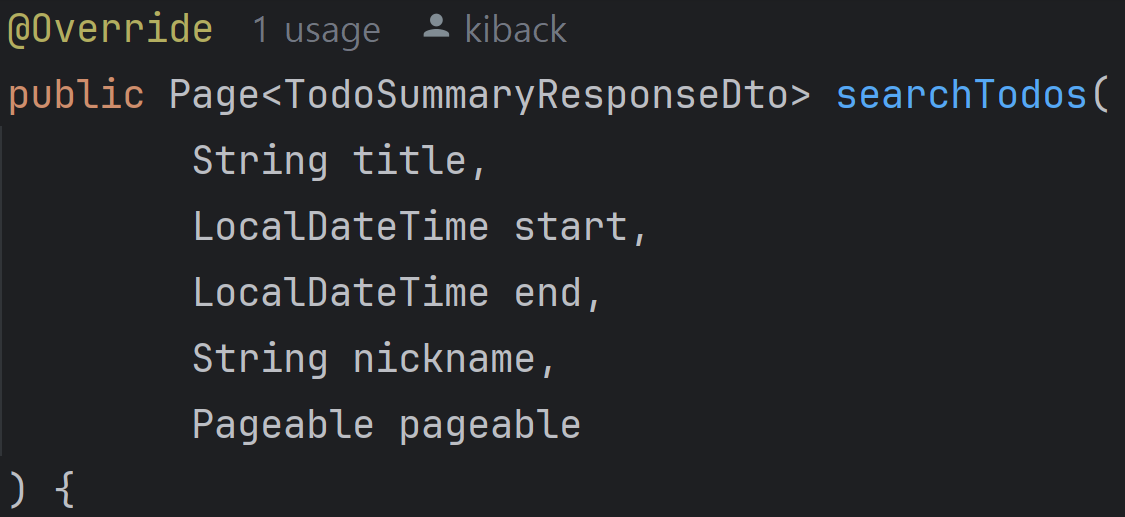Click the opening curly brace
The width and height of the screenshot is (1125, 517).
65,491
